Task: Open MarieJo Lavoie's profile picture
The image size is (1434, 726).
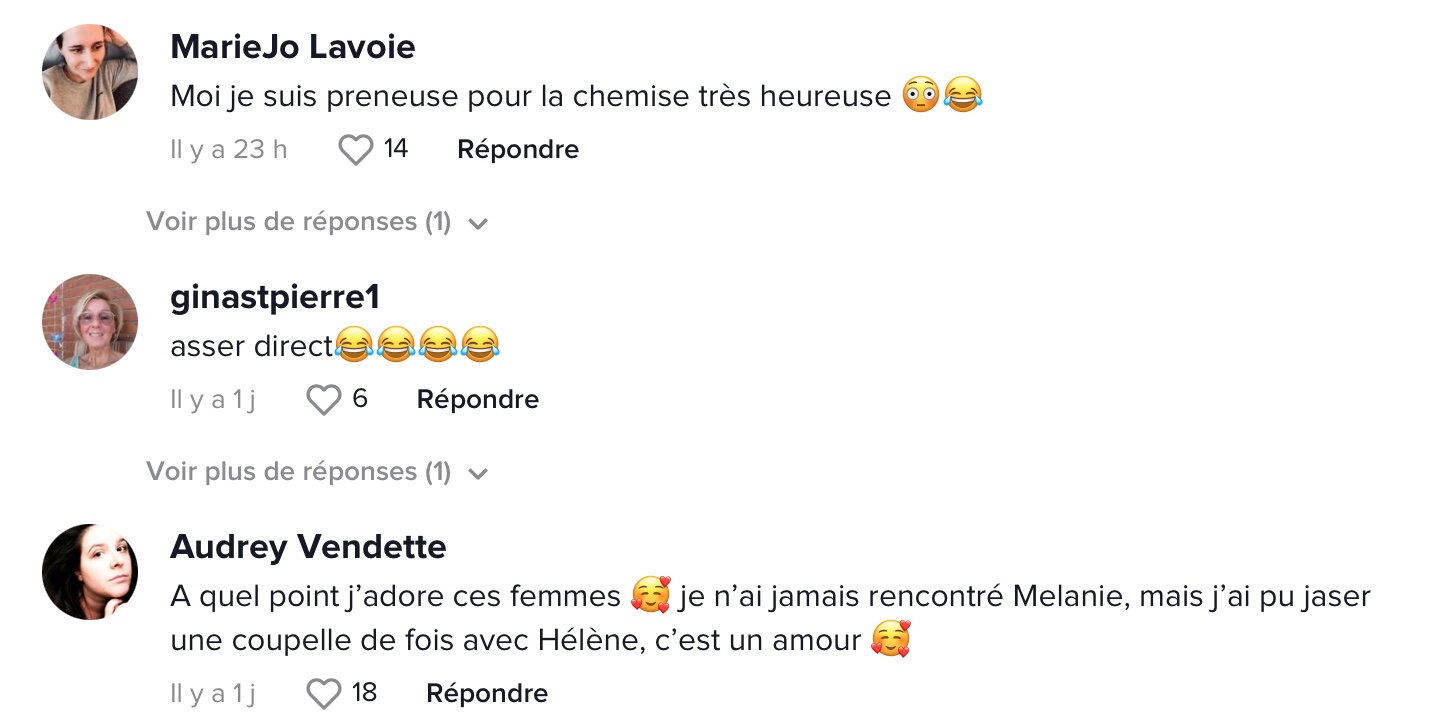Action: click(x=90, y=72)
